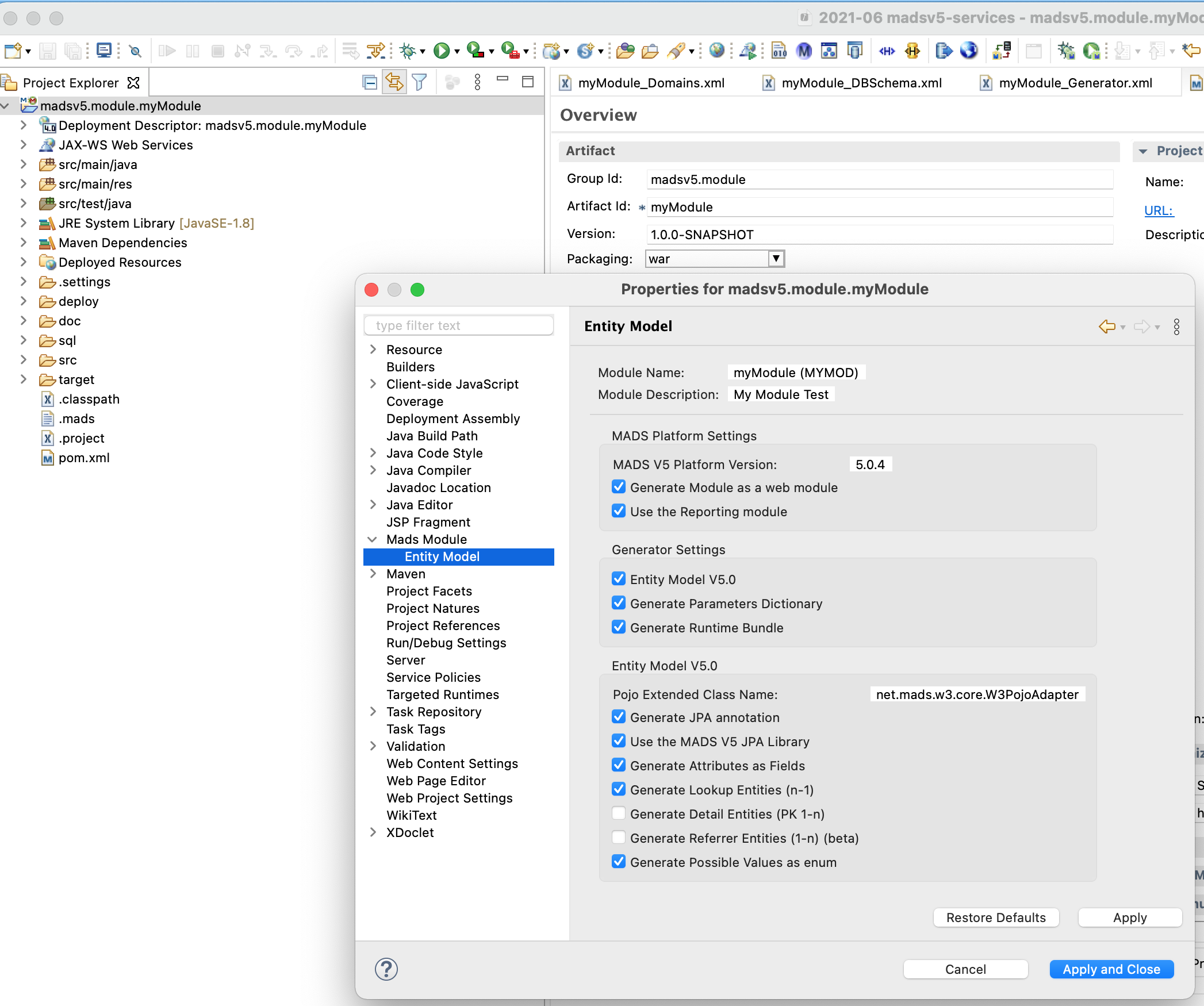The height and width of the screenshot is (1006, 1204).
Task: Click the back arrow in Entity Model header
Action: click(1106, 327)
